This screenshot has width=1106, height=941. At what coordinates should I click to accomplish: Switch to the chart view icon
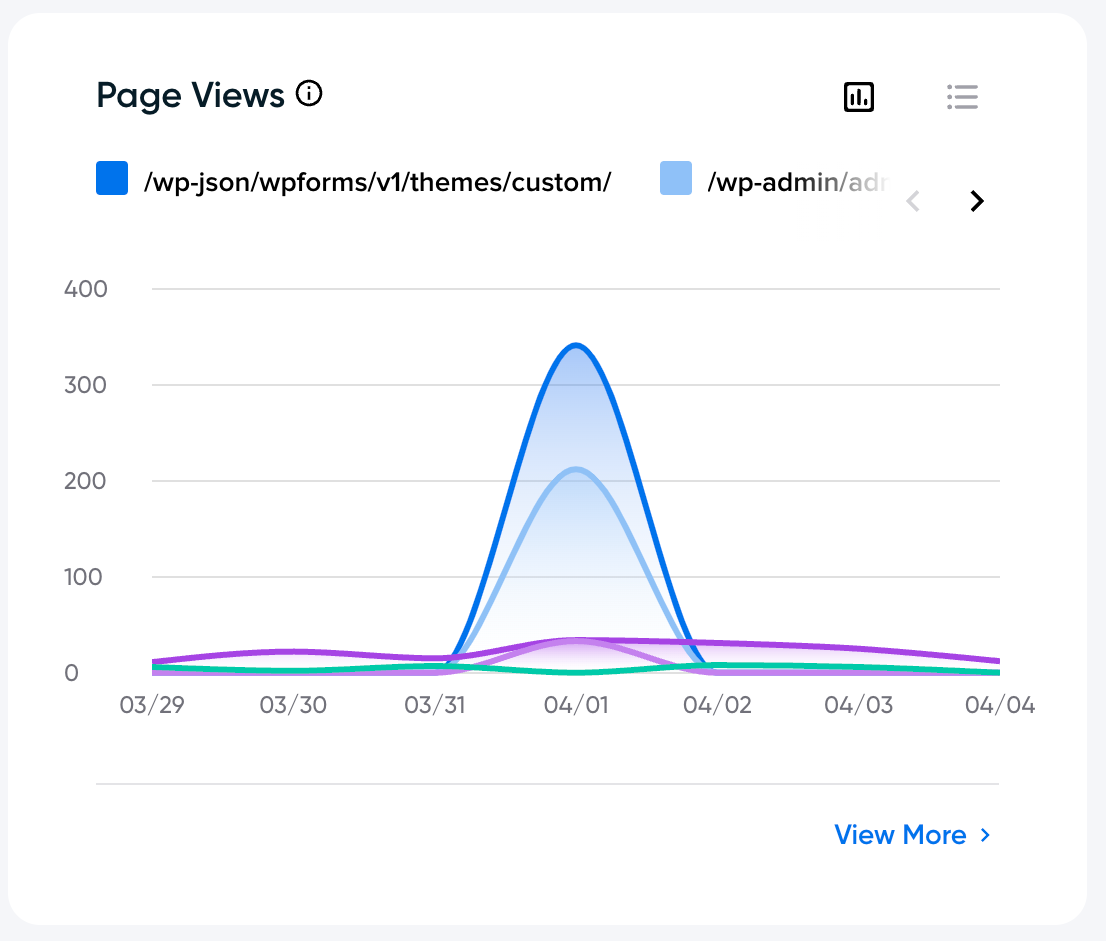[x=859, y=97]
